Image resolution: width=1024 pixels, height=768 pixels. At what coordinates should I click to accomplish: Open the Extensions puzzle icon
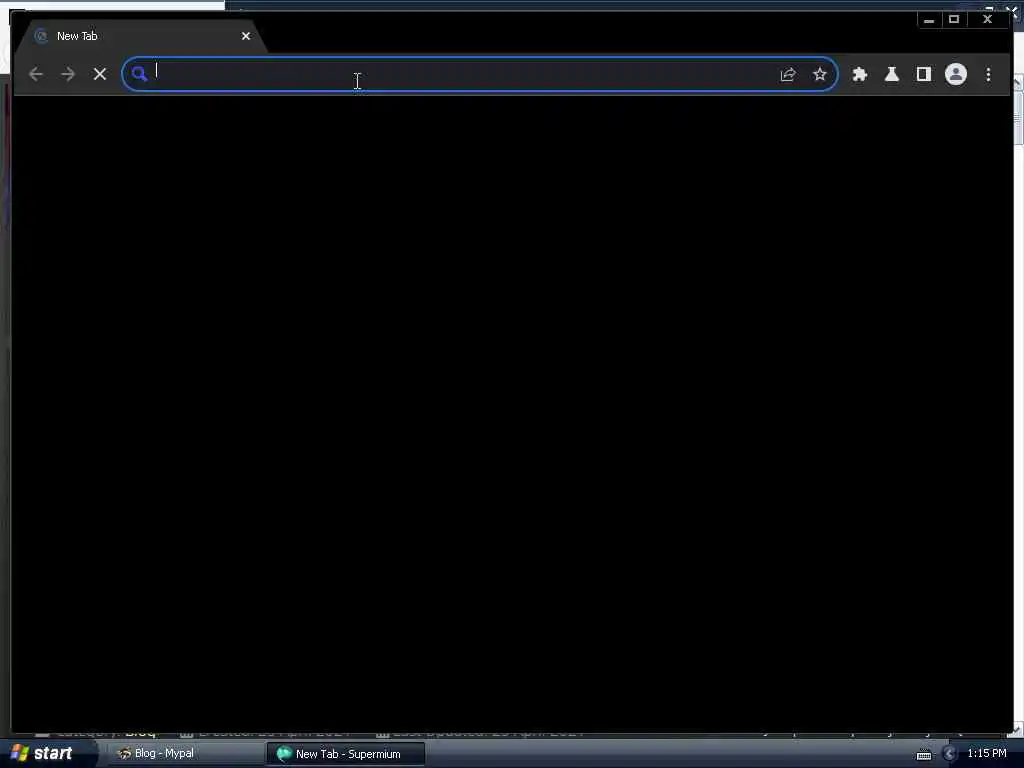(x=859, y=74)
